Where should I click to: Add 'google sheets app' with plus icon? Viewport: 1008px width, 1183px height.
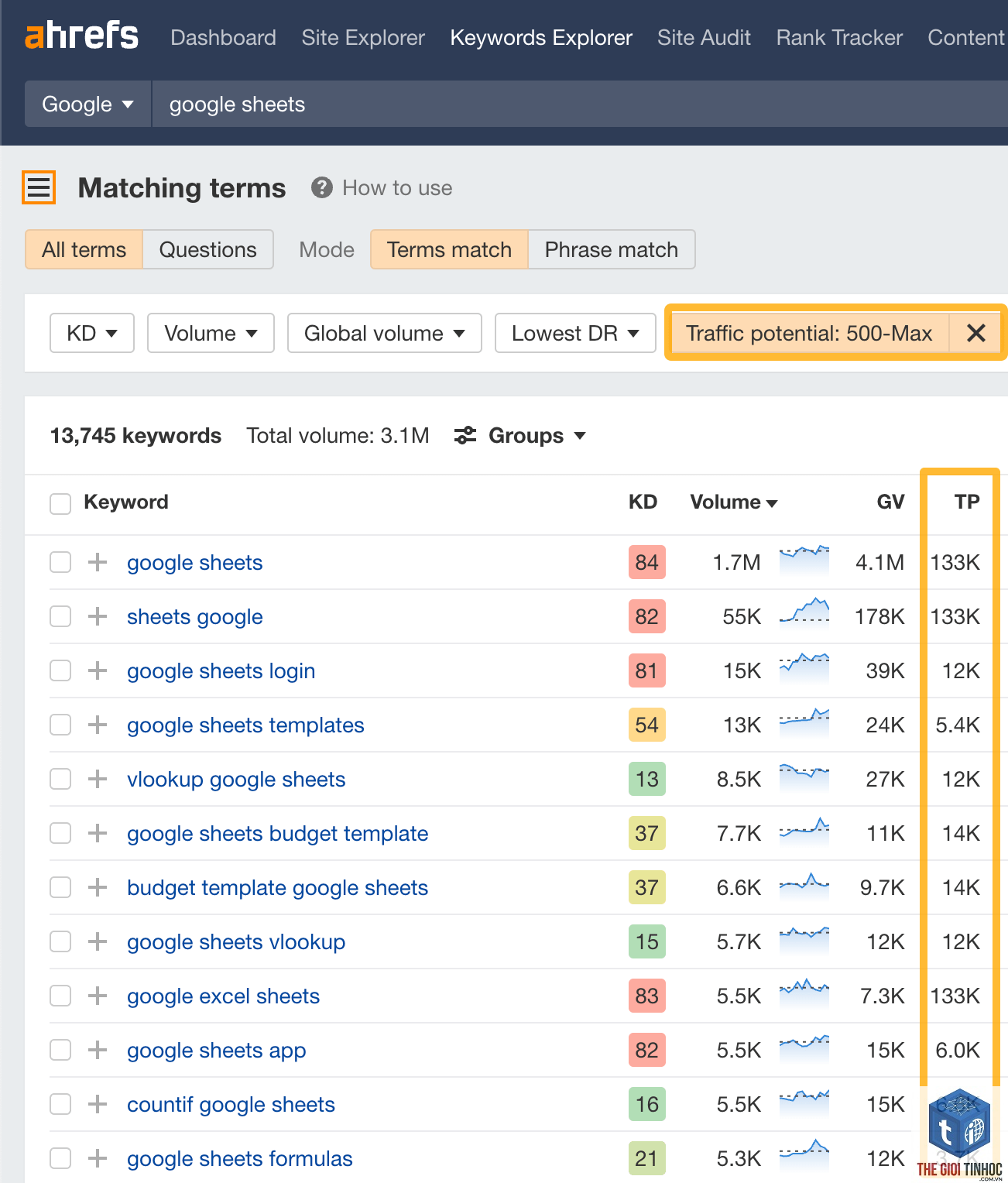[x=97, y=1050]
